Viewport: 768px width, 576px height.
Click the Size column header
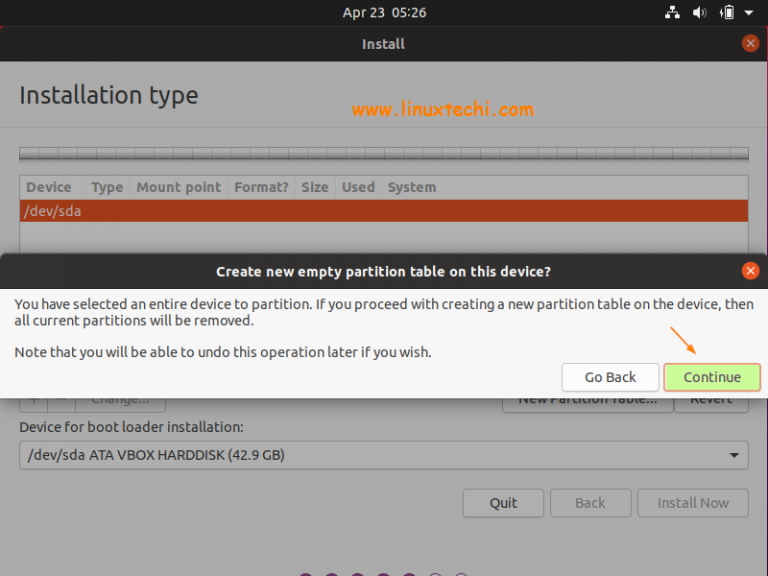(315, 187)
